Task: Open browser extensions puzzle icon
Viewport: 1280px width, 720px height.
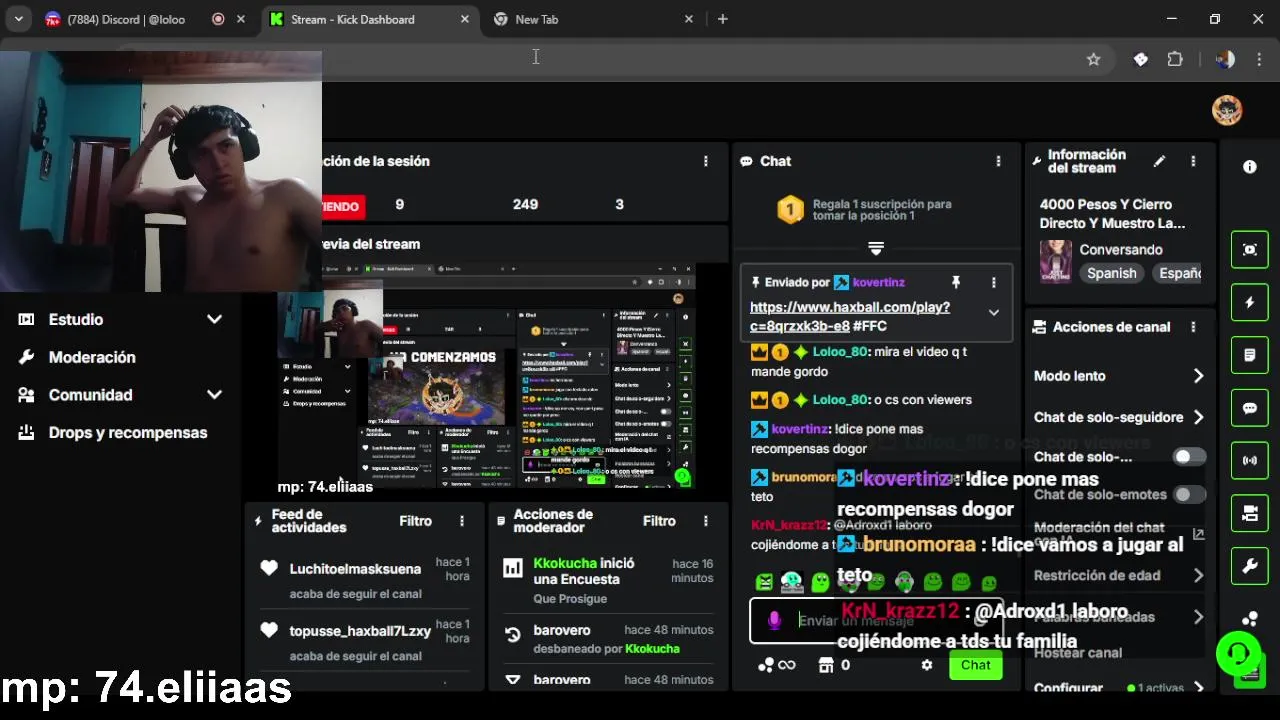Action: pos(1175,59)
